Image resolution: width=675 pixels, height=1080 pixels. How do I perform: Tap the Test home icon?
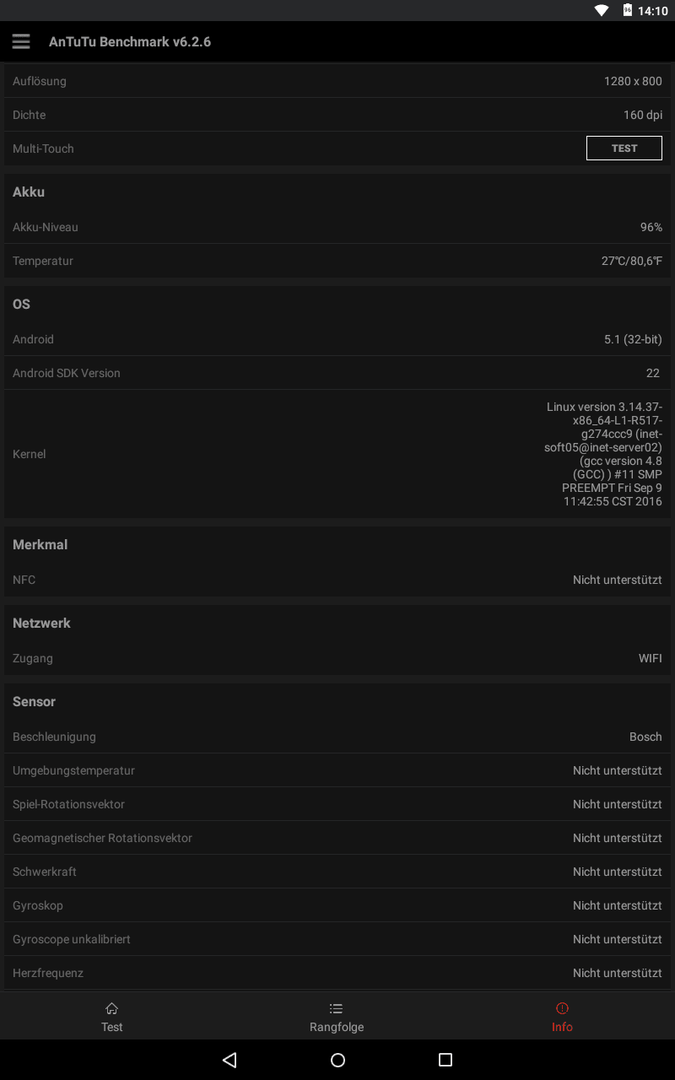point(112,1008)
